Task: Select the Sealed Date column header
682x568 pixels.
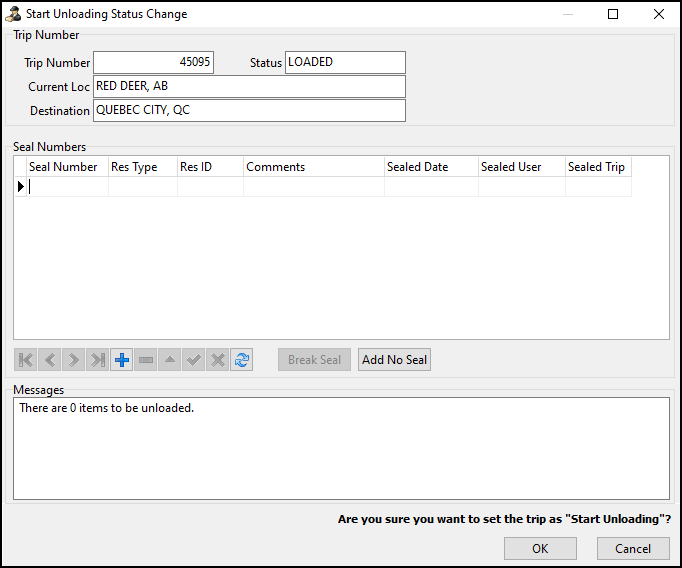Action: coord(431,167)
